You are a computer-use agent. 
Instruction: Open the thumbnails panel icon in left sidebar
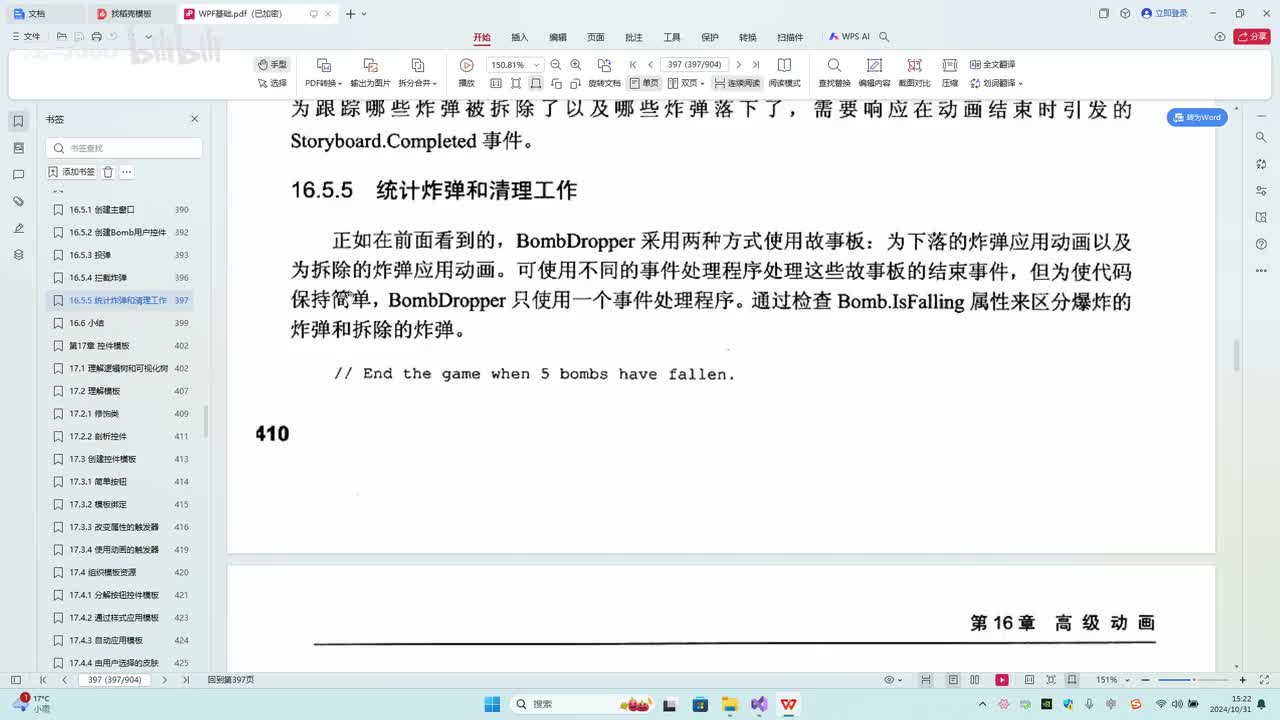pyautogui.click(x=18, y=148)
